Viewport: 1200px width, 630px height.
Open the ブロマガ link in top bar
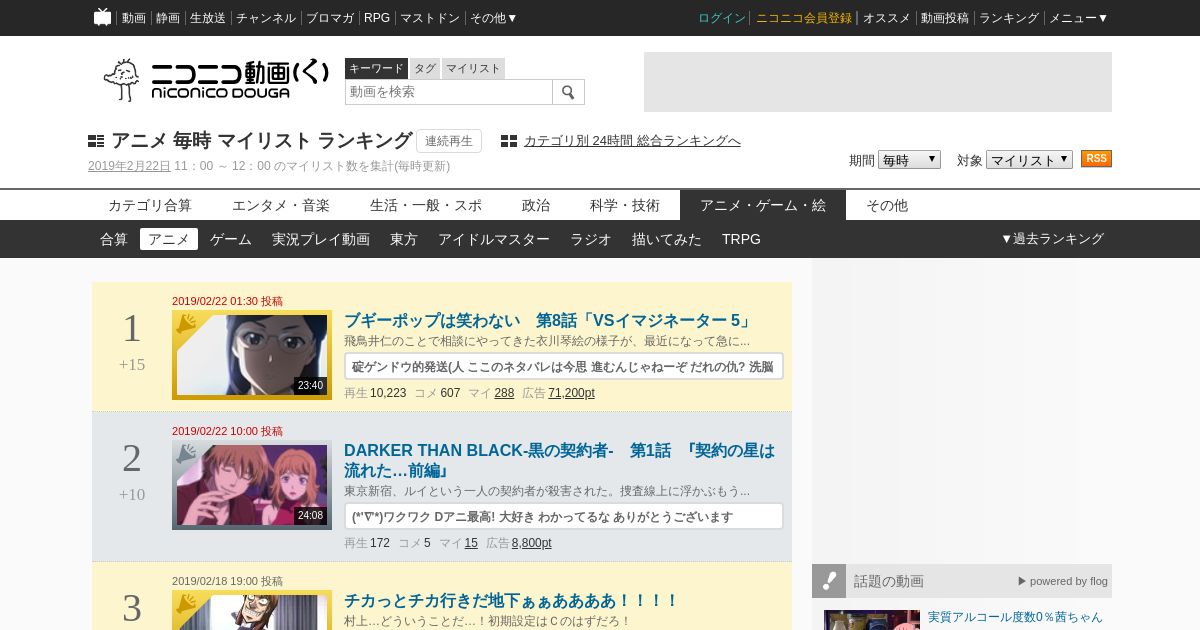click(330, 18)
